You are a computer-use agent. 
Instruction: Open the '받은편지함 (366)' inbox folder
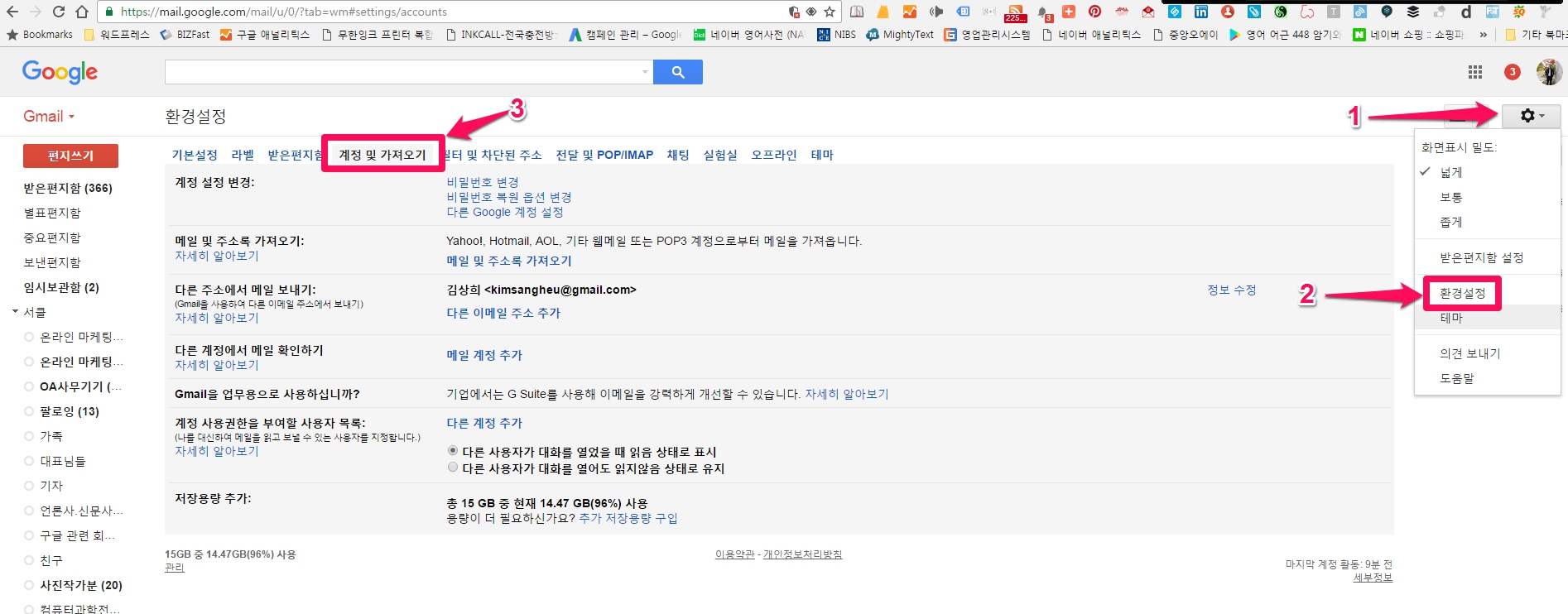click(68, 188)
